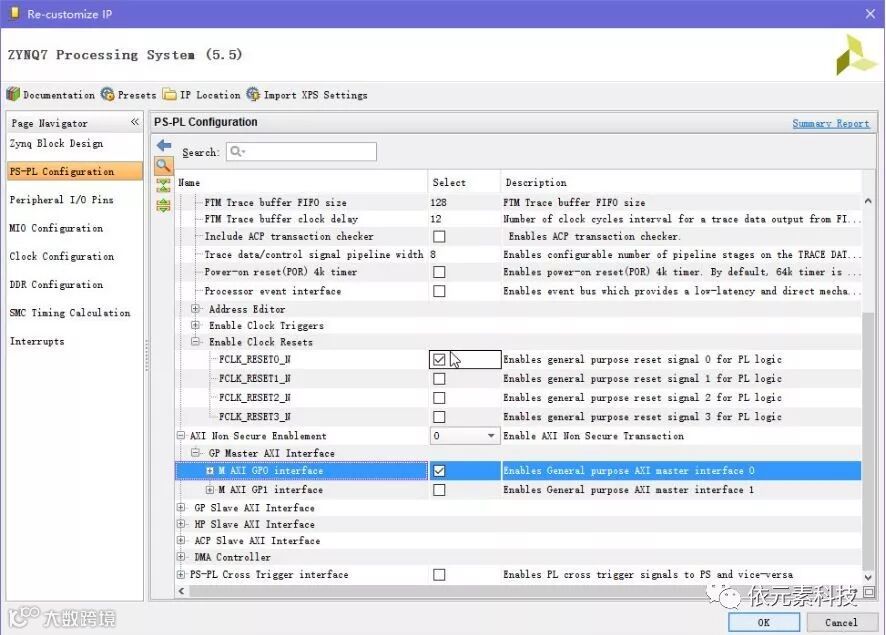Click the expand all tree icon
Image resolution: width=886 pixels, height=635 pixels.
(x=163, y=205)
